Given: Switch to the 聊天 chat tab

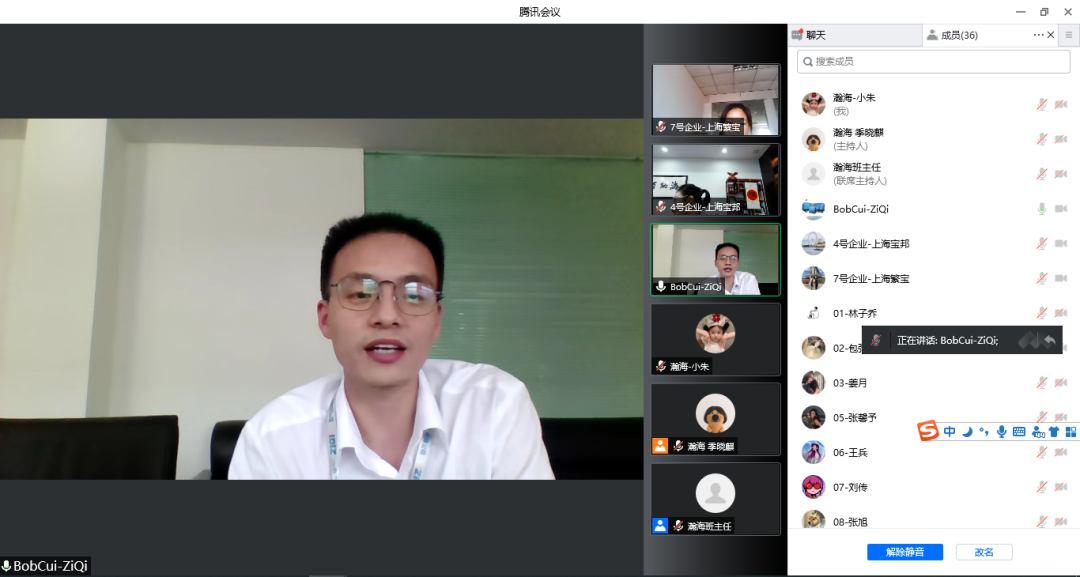Looking at the screenshot, I should (x=816, y=35).
